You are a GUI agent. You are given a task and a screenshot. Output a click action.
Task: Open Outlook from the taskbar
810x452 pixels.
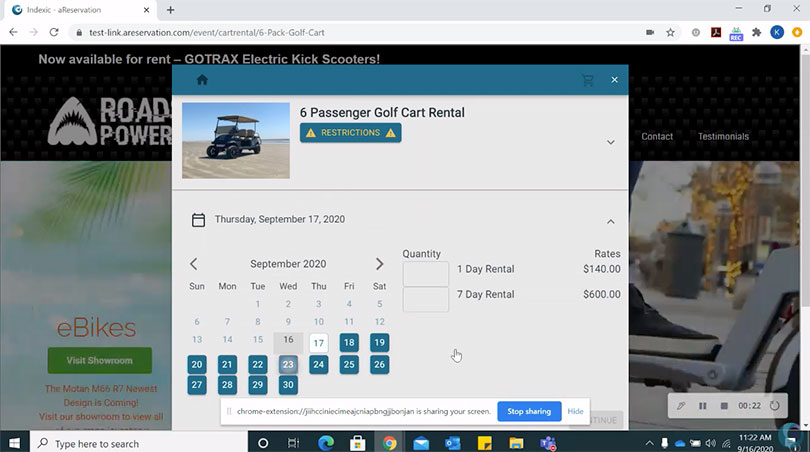click(453, 443)
